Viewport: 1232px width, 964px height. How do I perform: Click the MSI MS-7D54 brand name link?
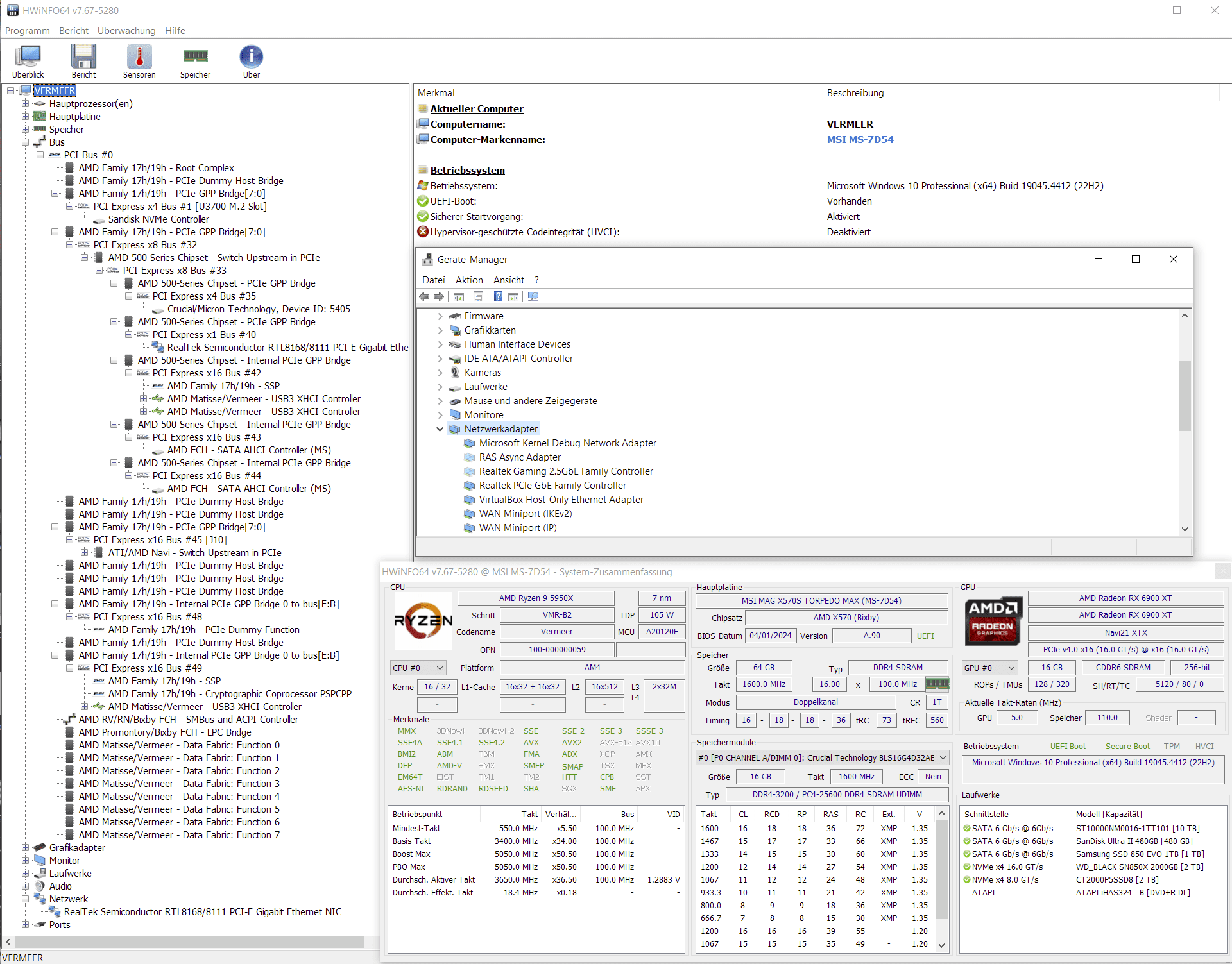tap(860, 140)
